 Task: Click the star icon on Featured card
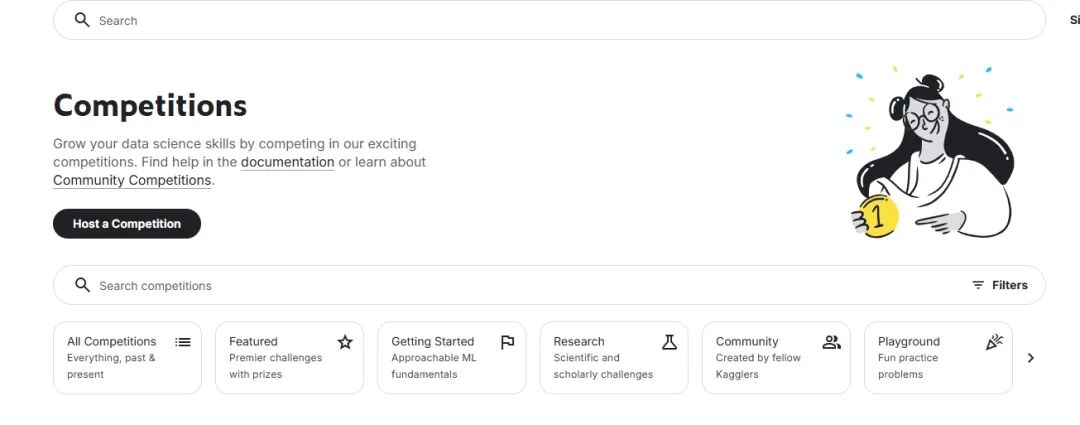pos(345,342)
